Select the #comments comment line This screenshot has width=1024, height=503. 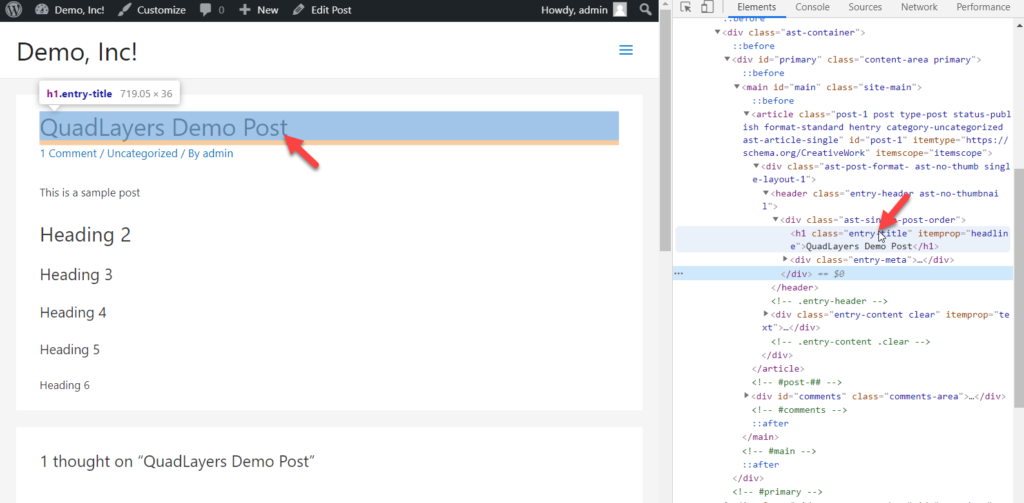(799, 410)
